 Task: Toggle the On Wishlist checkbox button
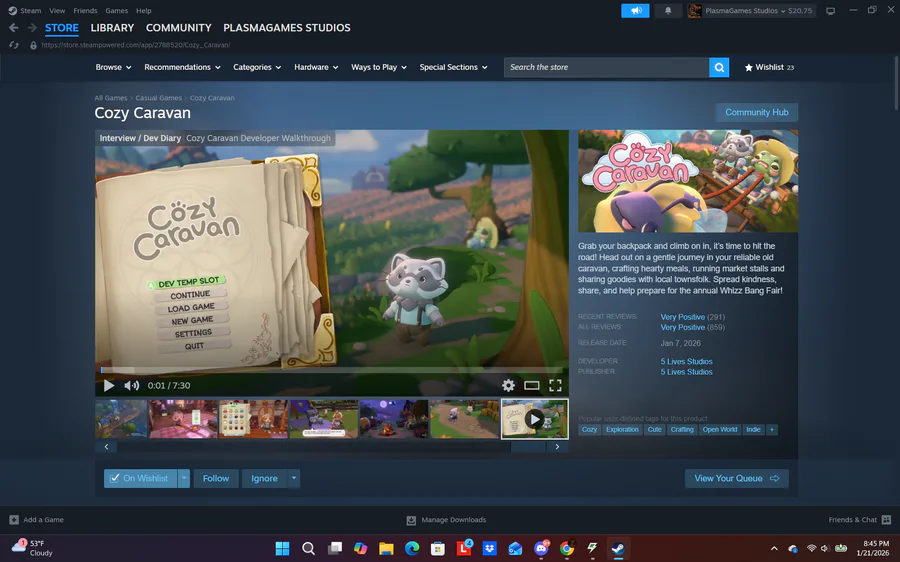(140, 478)
